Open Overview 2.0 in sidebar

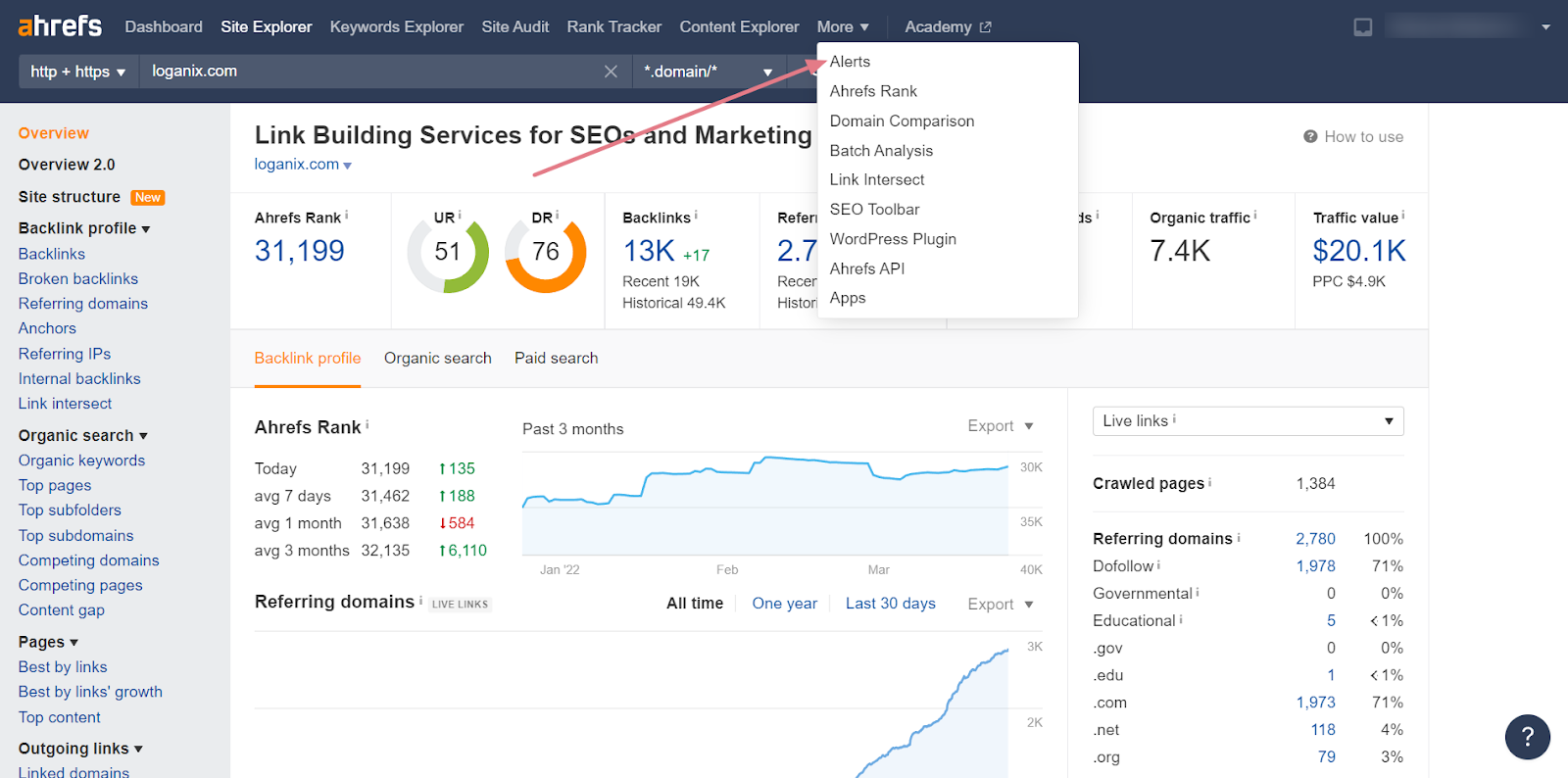point(67,165)
